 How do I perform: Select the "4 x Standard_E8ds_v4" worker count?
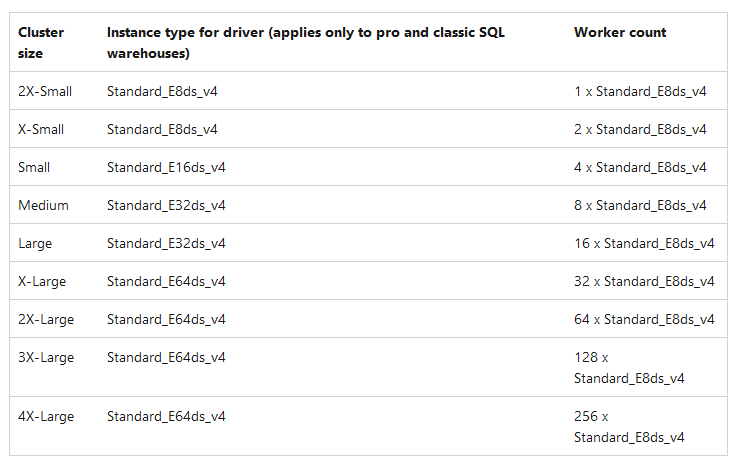(x=640, y=167)
